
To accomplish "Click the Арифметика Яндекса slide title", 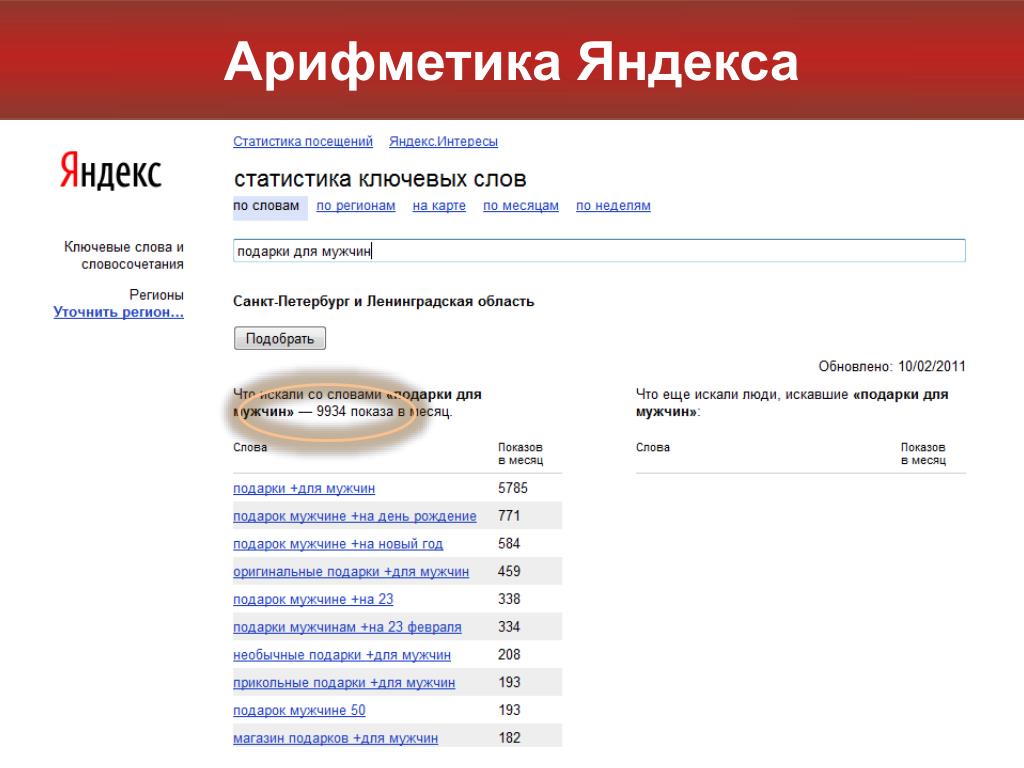I will 511,63.
